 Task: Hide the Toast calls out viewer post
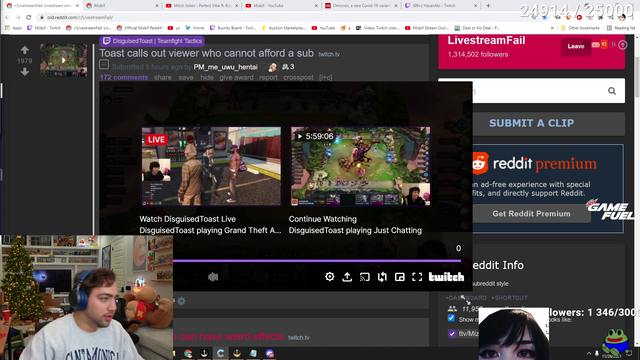(207, 77)
